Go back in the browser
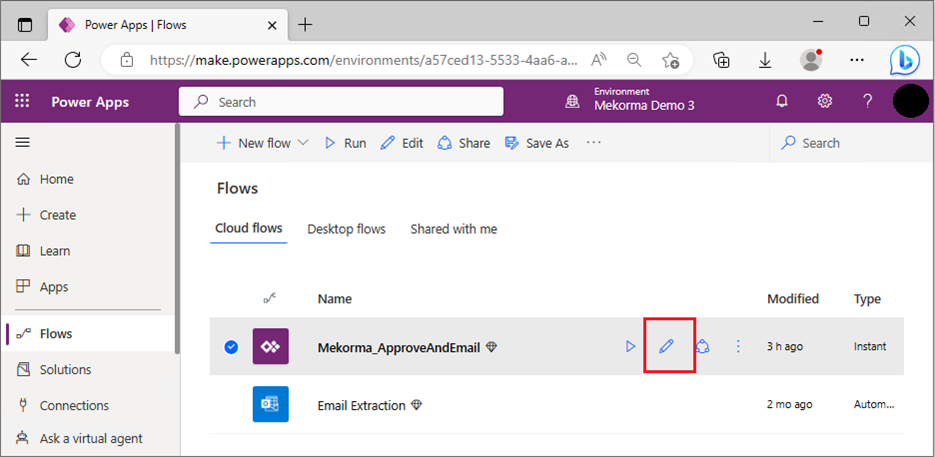 (29, 60)
